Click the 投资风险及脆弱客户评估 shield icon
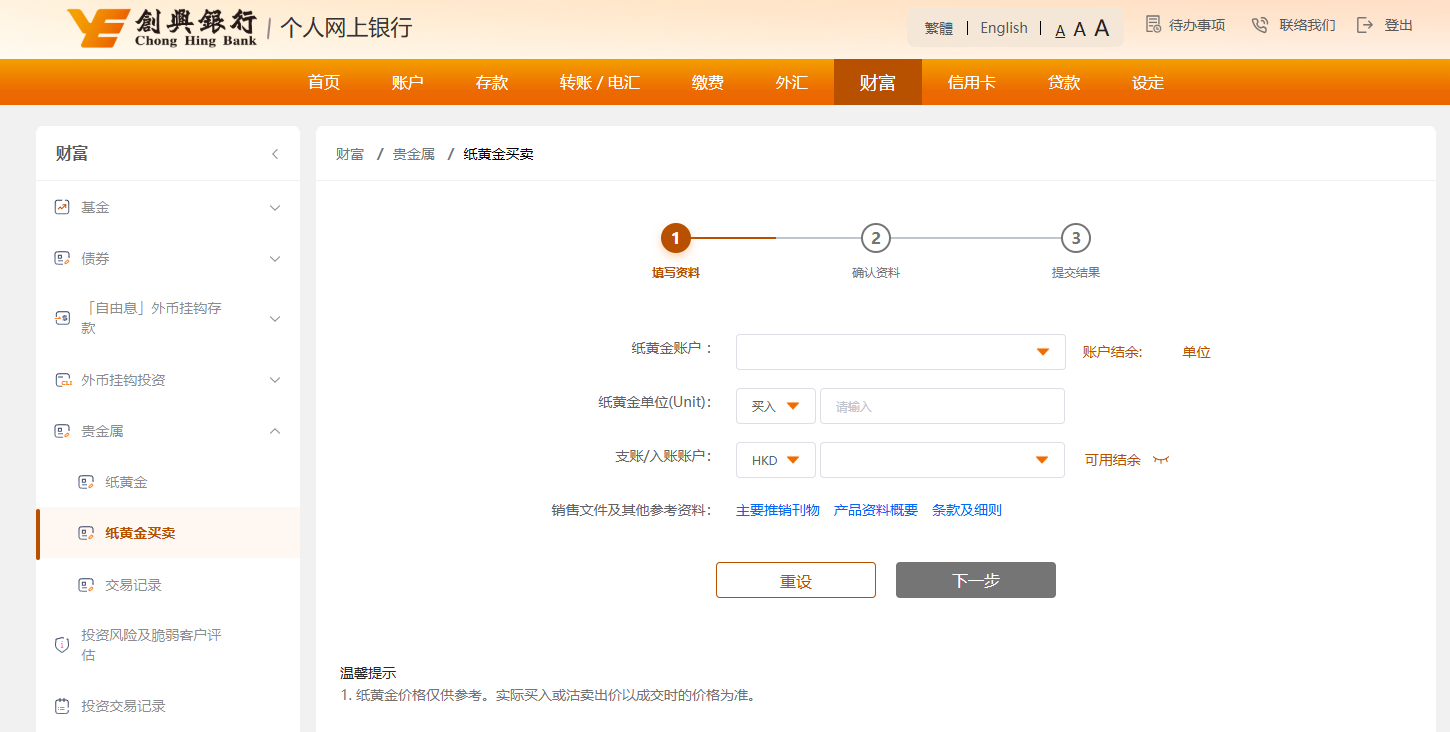 [62, 645]
